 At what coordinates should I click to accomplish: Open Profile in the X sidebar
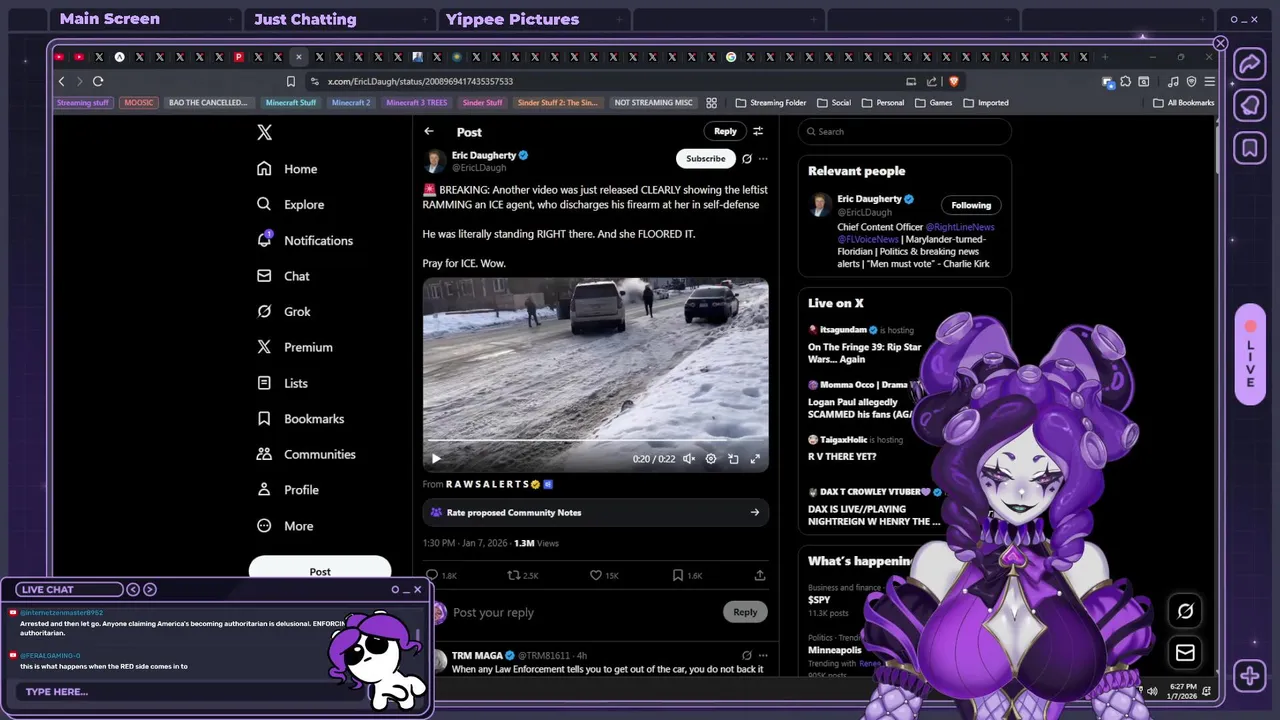pos(288,490)
